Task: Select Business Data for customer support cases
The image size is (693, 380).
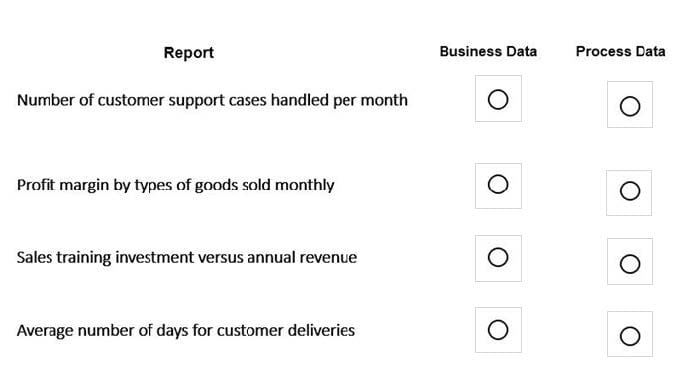Action: pos(498,99)
